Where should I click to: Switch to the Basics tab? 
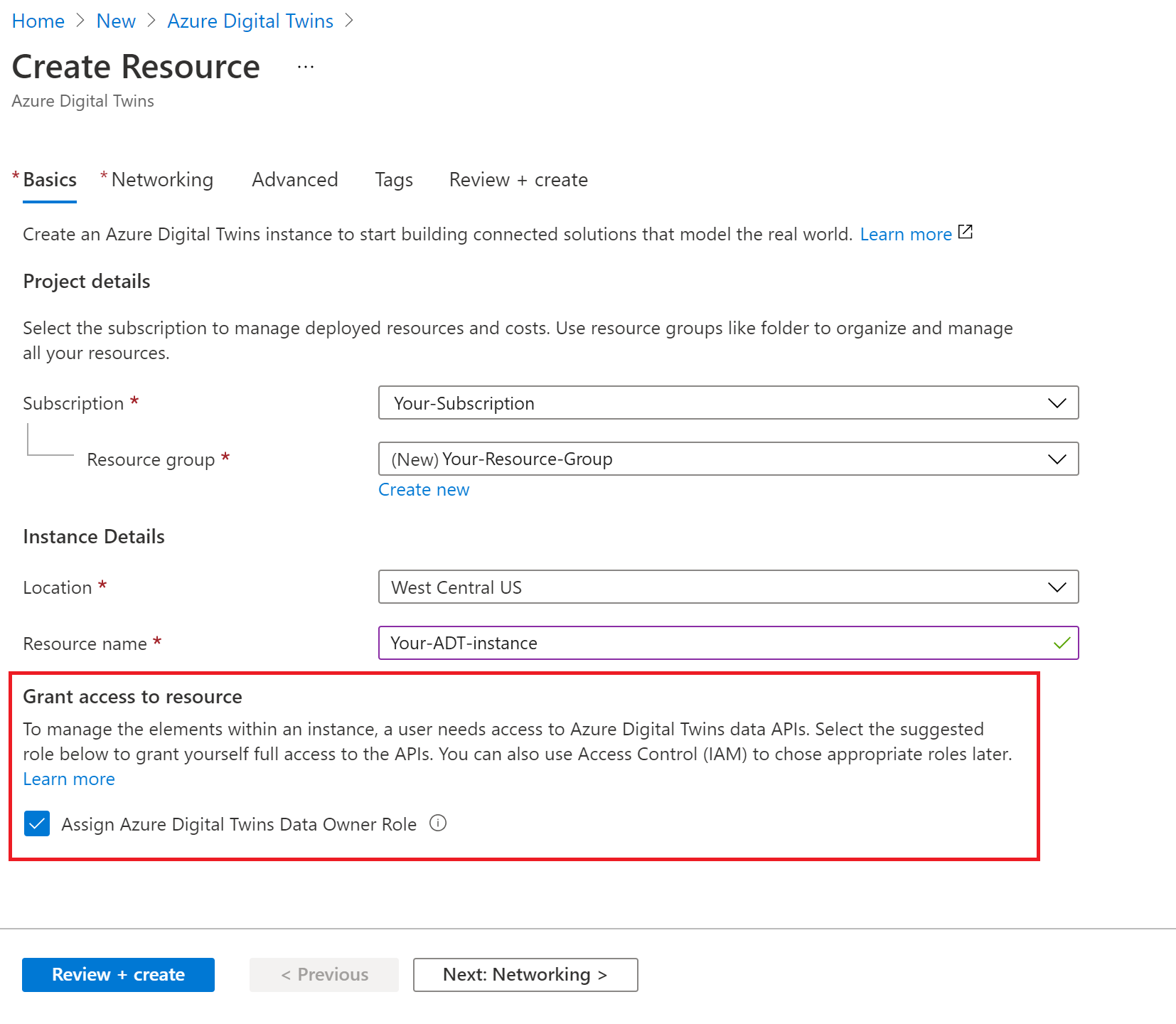click(49, 180)
